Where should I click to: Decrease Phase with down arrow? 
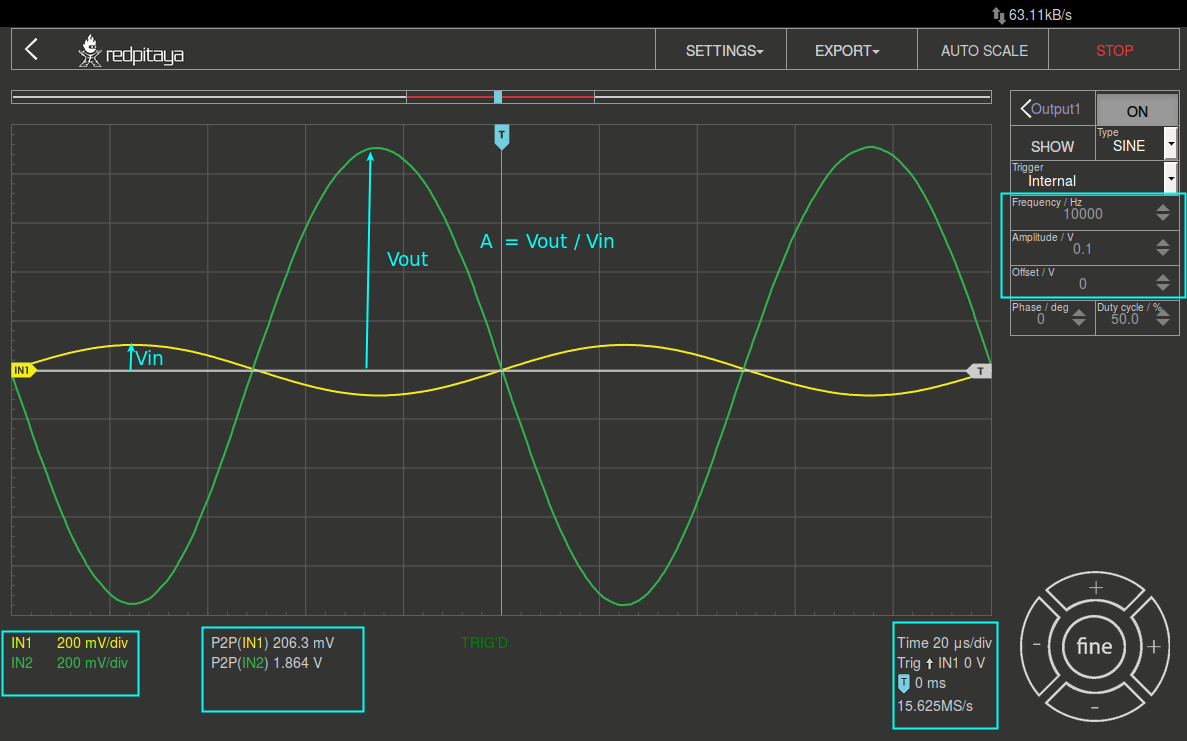[1079, 323]
